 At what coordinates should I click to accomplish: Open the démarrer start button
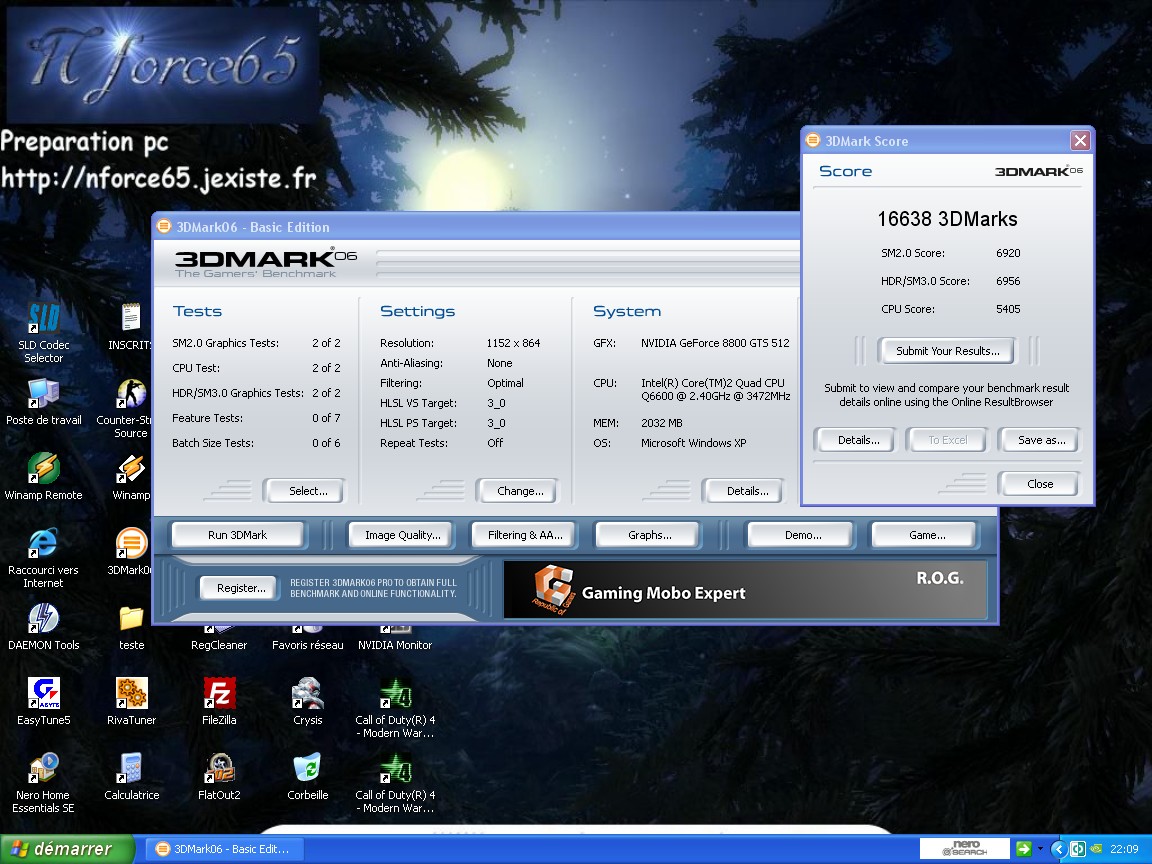(x=67, y=849)
